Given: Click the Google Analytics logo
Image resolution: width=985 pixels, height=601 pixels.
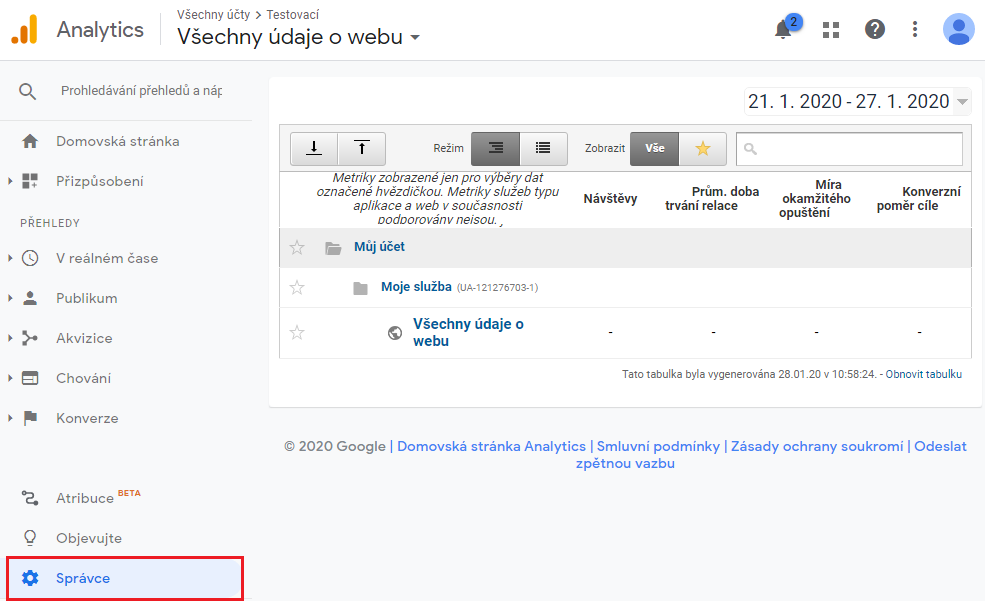Looking at the screenshot, I should 24,30.
